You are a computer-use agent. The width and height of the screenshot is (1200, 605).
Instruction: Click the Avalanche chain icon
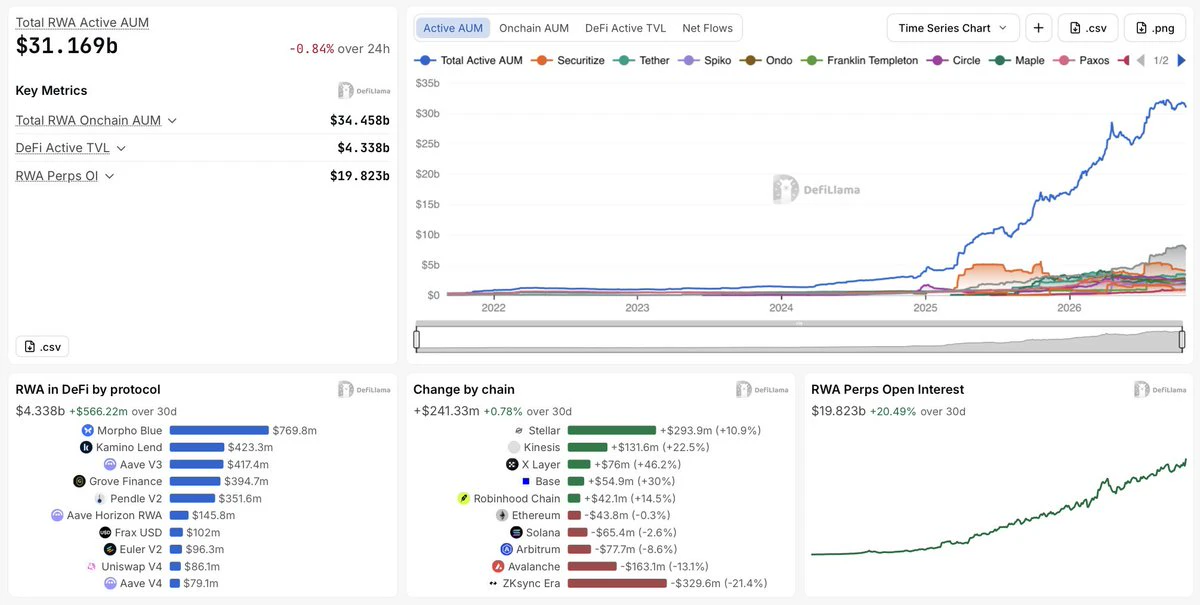[x=499, y=566]
